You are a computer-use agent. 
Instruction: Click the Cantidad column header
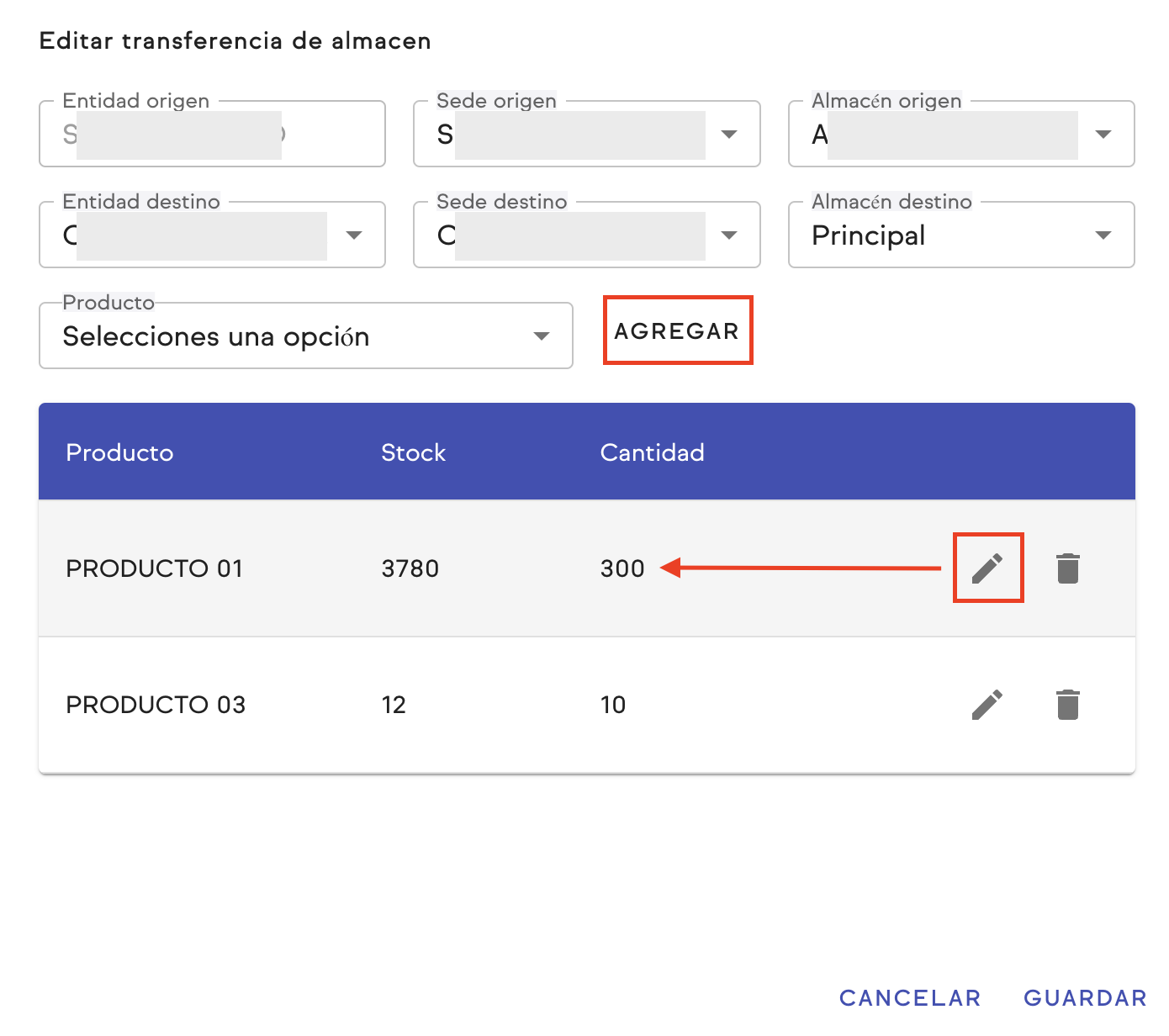pos(652,452)
